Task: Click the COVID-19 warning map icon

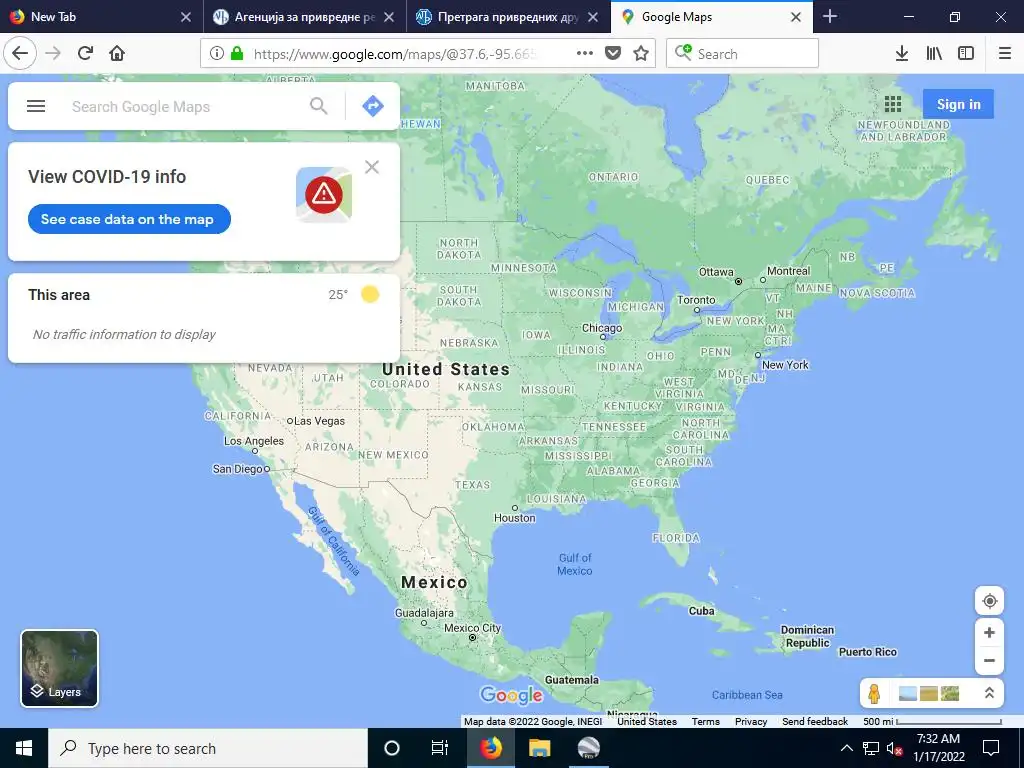Action: 324,195
